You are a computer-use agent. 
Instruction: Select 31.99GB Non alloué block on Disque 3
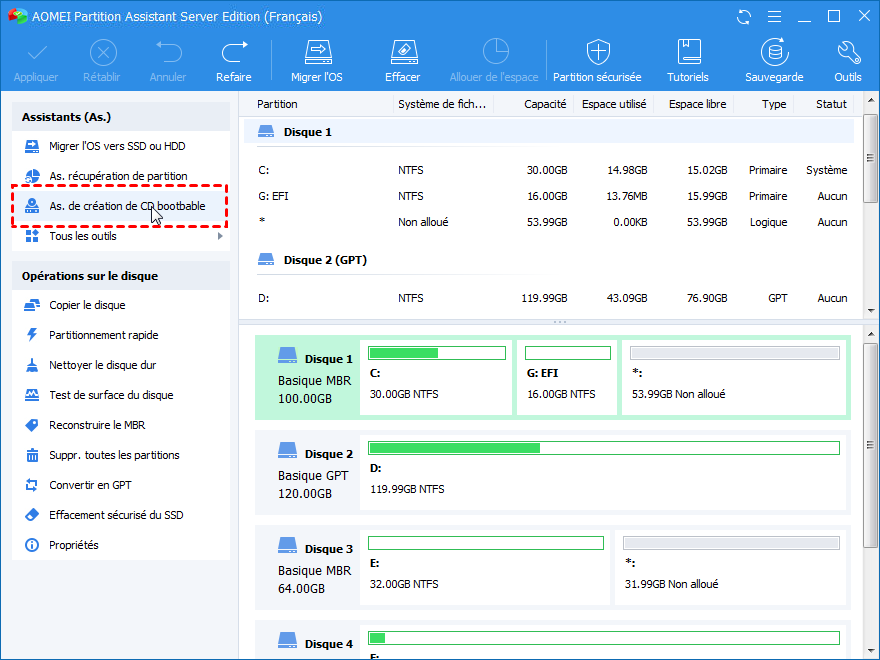[x=730, y=567]
